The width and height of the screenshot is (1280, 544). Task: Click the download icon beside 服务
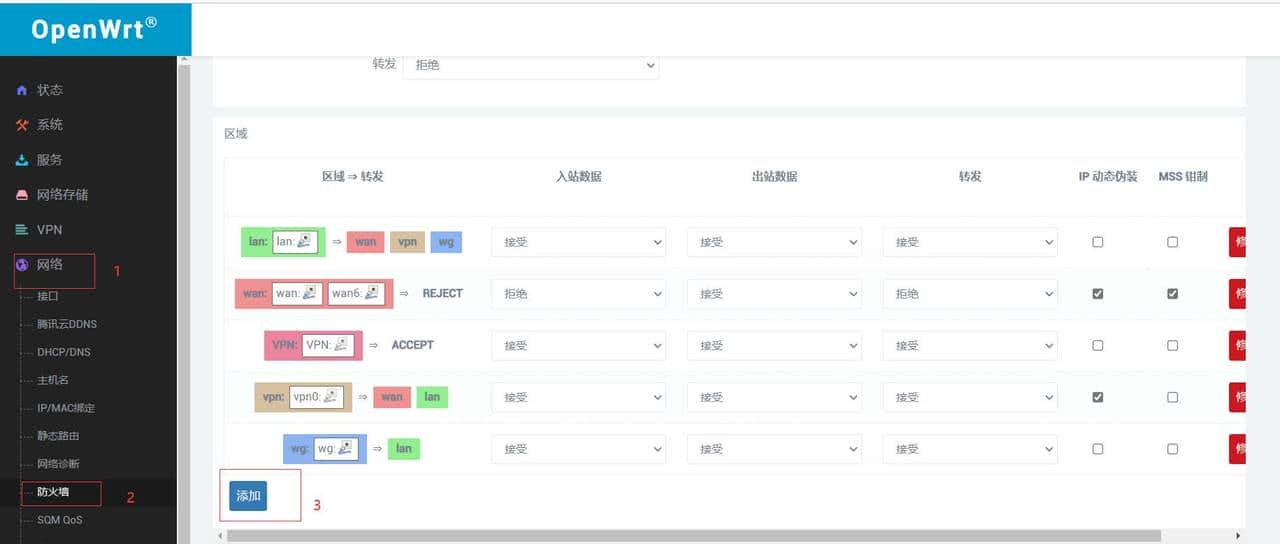click(x=22, y=160)
